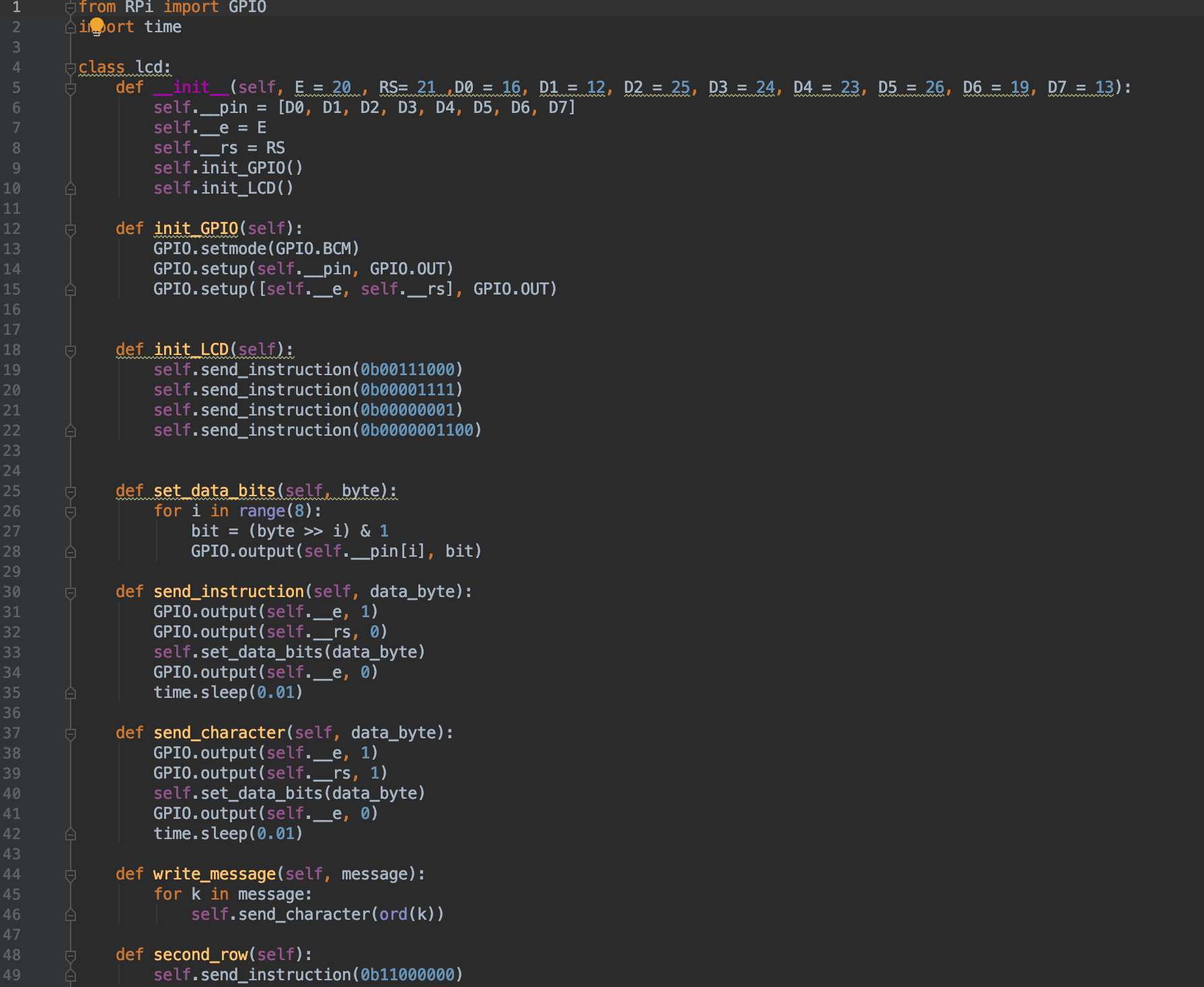Fold the write_message method marker

pyautogui.click(x=70, y=875)
